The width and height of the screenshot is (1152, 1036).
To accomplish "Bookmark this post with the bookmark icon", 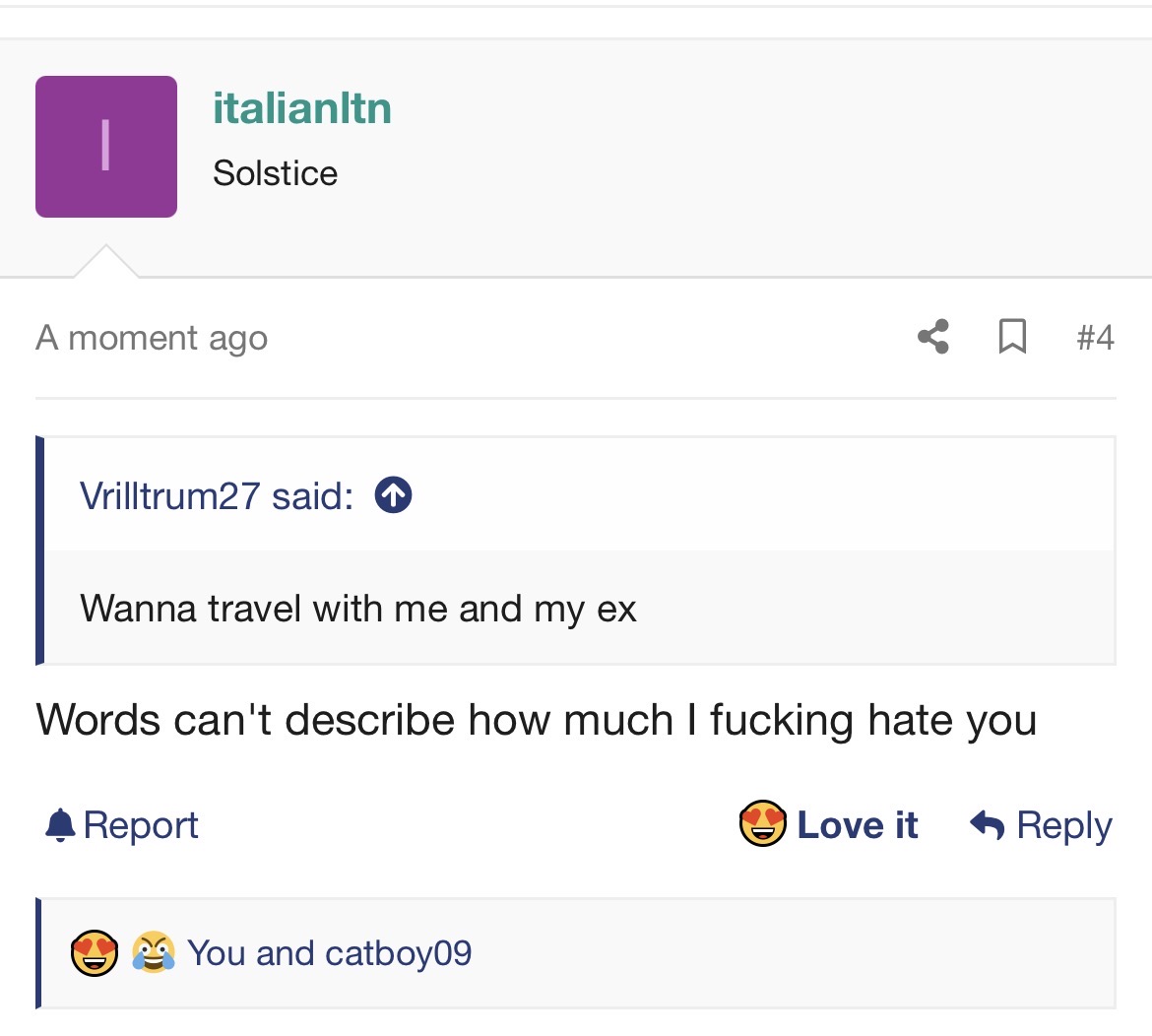I will pos(1012,337).
